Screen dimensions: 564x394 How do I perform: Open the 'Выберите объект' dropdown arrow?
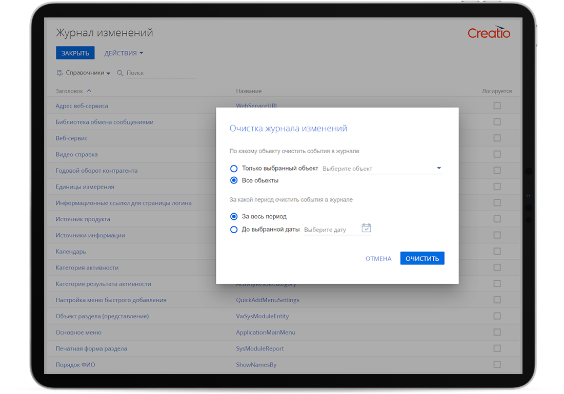point(439,168)
